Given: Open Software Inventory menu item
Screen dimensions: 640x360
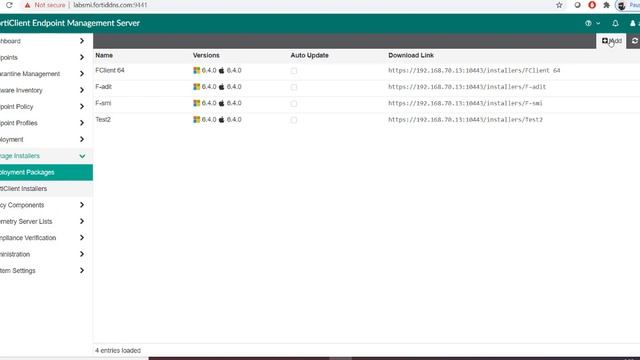Looking at the screenshot, I should 46,90.
